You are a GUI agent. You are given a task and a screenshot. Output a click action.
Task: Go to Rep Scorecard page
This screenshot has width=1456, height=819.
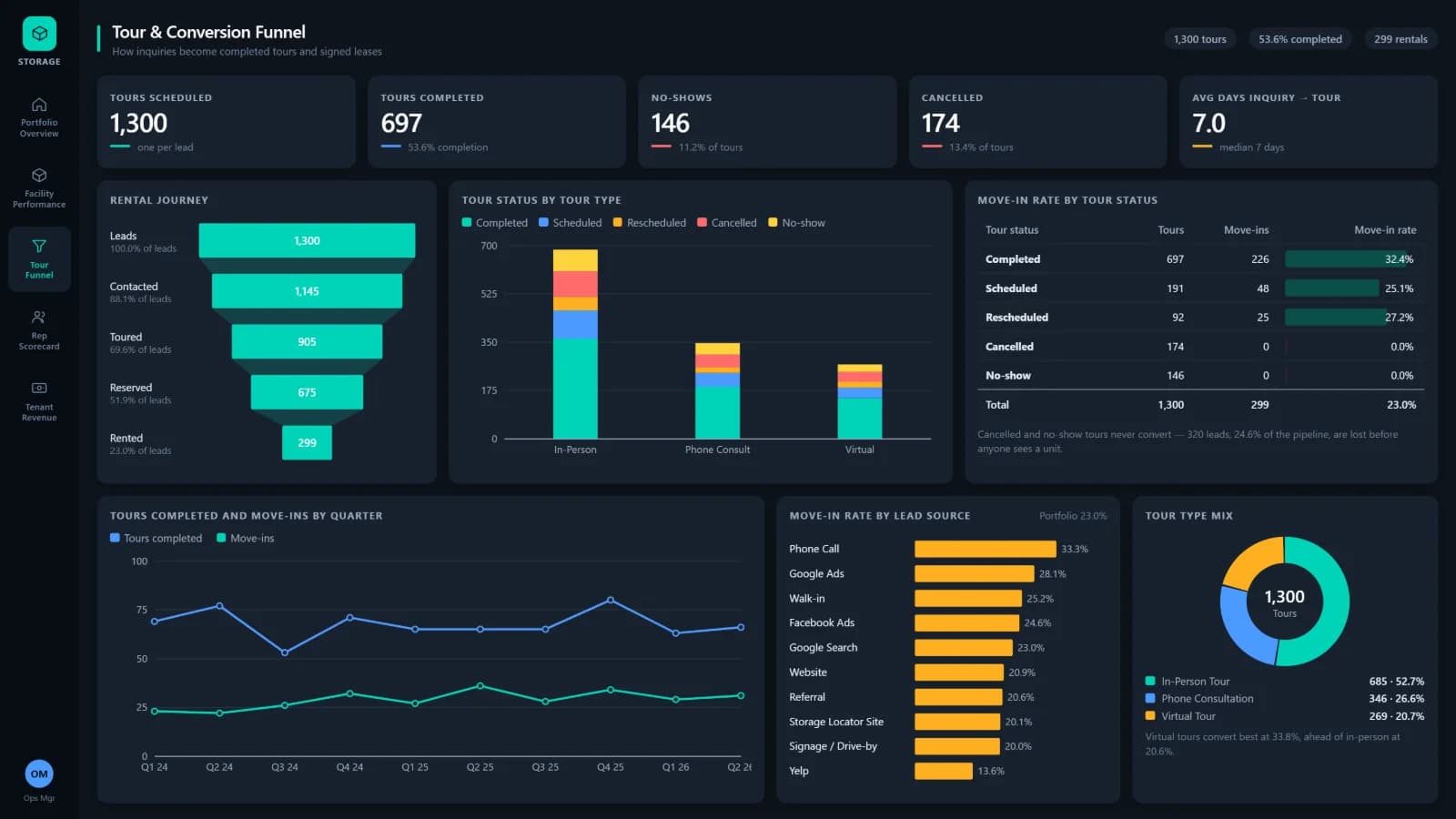point(39,329)
